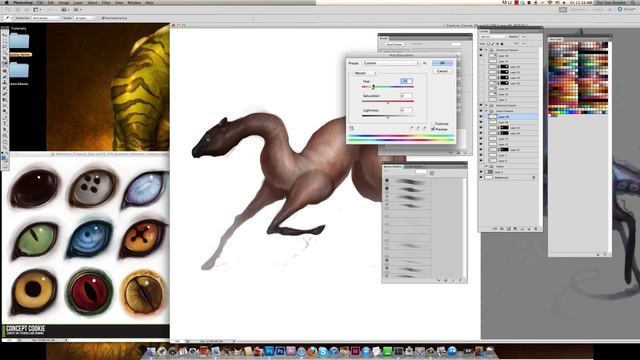Click the Layers panel tab
640x360 pixels.
(484, 31)
